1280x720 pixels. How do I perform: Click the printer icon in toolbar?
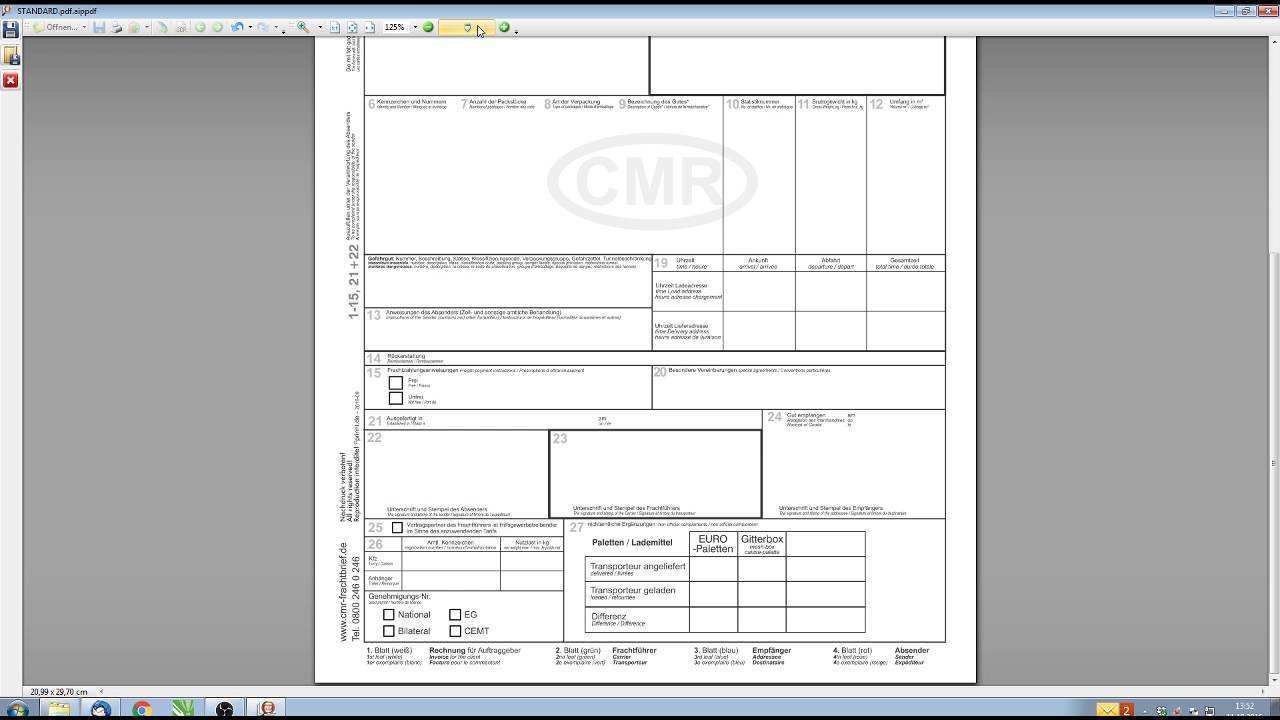coord(116,28)
